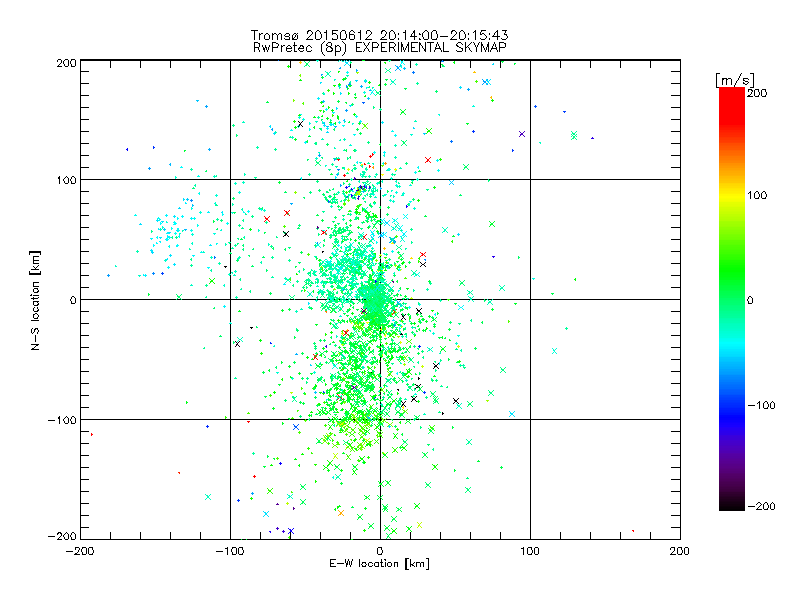Click the 'N-S location [km]' axis label
Image resolution: width=800 pixels, height=600 pixels.
click(35, 300)
